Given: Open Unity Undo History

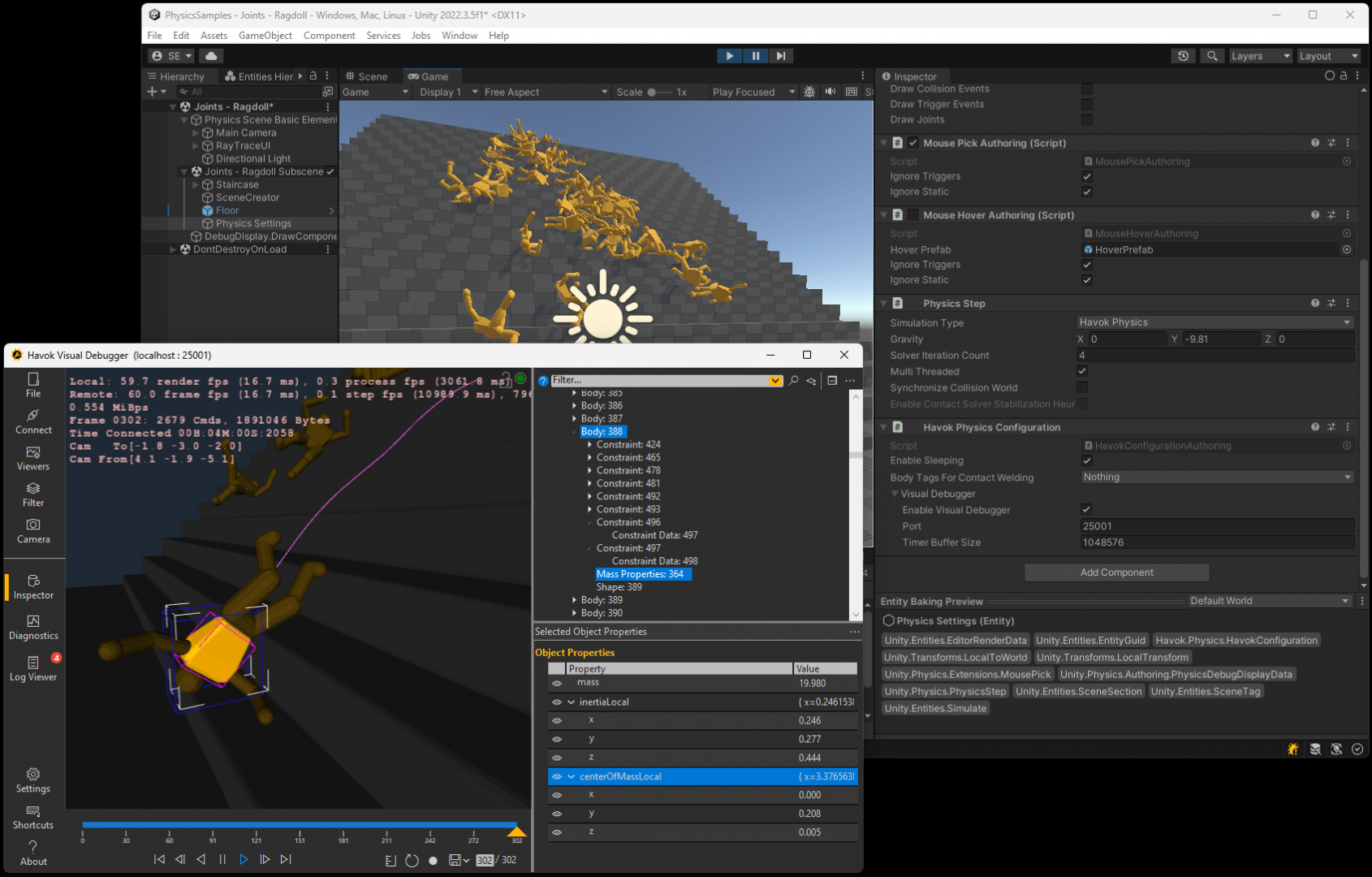Looking at the screenshot, I should tap(1183, 56).
